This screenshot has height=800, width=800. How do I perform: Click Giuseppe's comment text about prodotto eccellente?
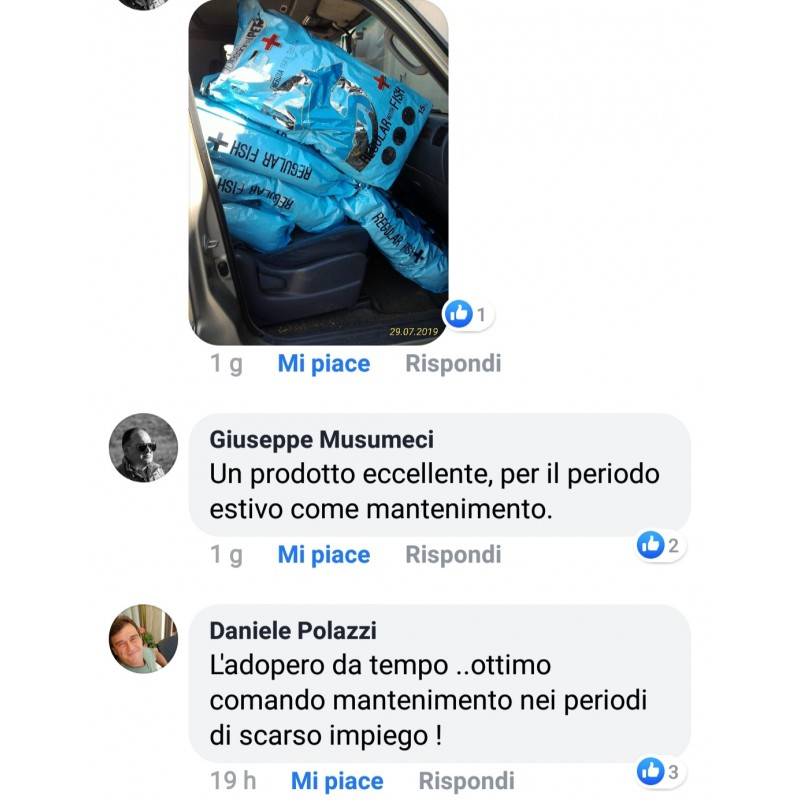pos(434,491)
